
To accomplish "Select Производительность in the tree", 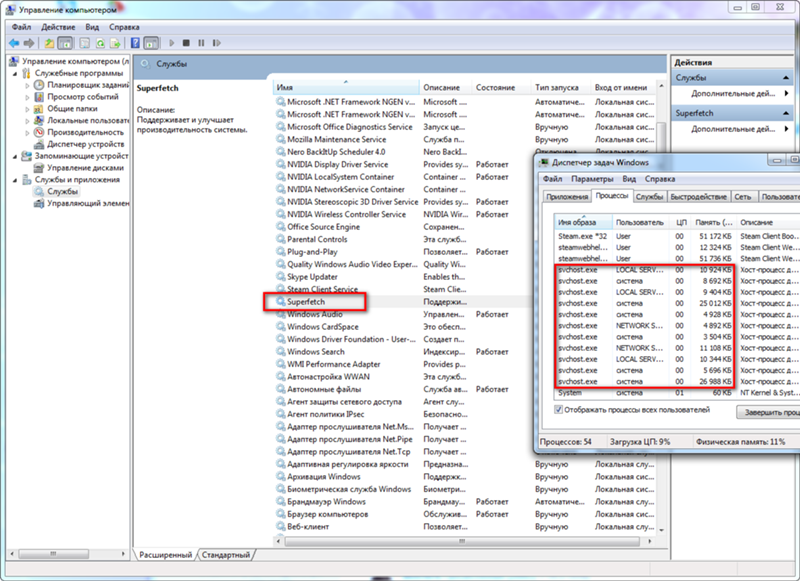I will point(85,132).
